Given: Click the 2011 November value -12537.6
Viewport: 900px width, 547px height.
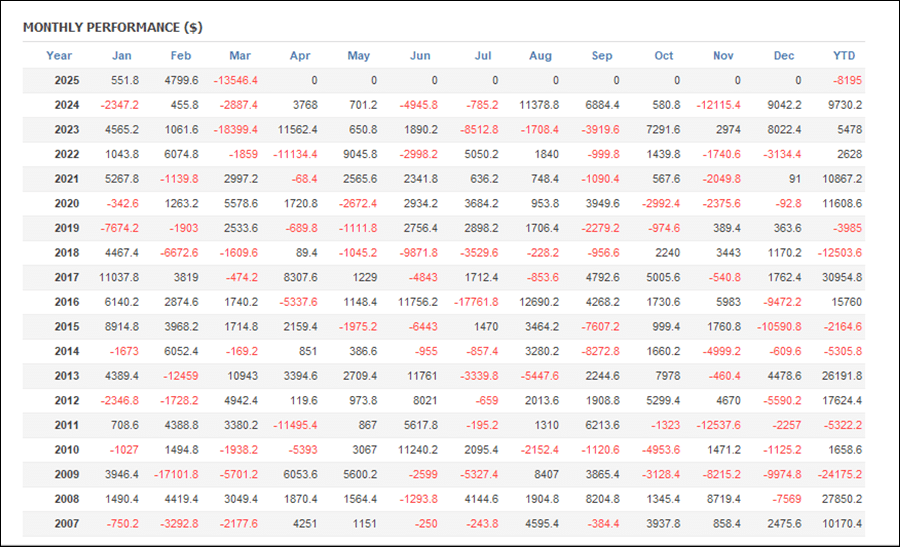Looking at the screenshot, I should coord(718,425).
